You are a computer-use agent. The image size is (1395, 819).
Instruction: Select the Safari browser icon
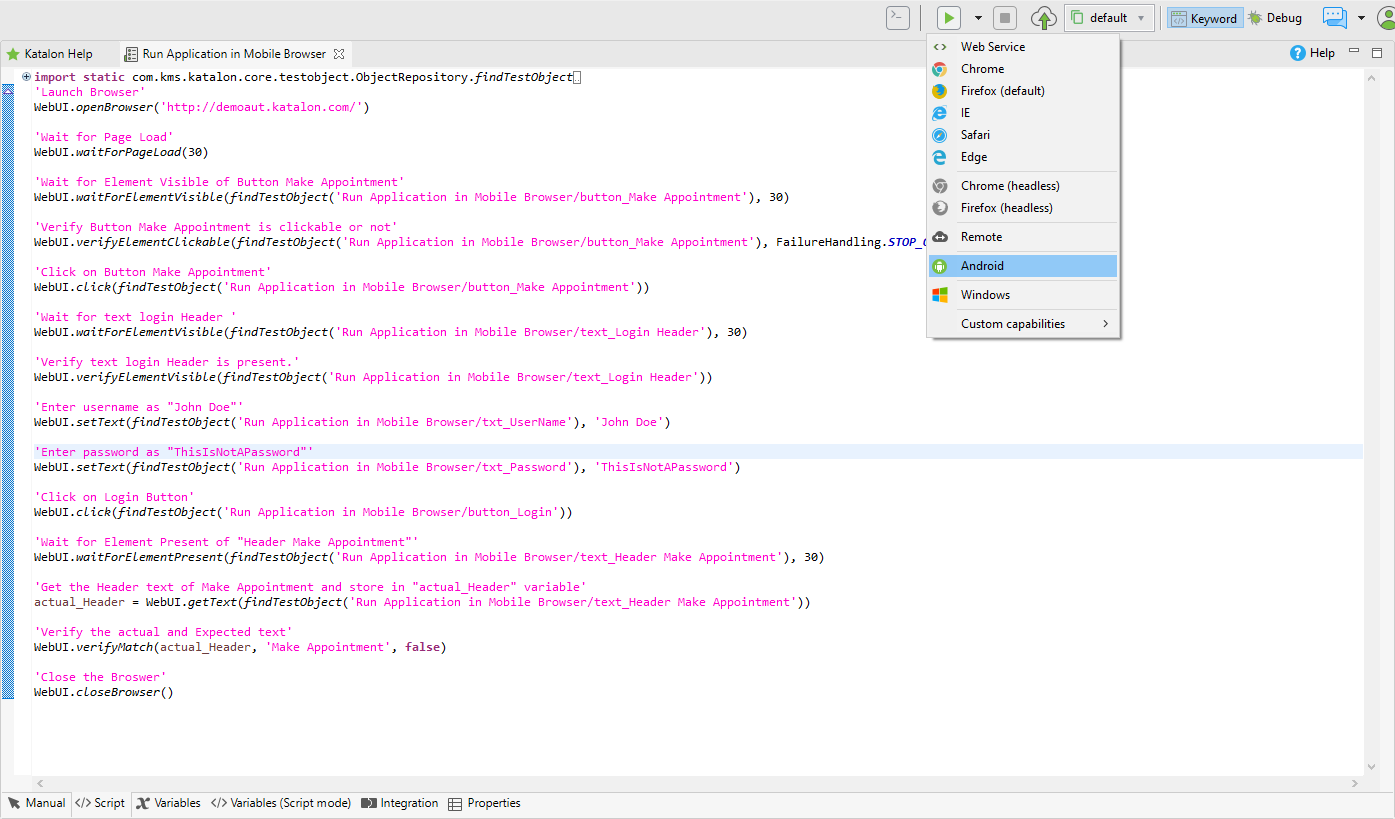(941, 134)
